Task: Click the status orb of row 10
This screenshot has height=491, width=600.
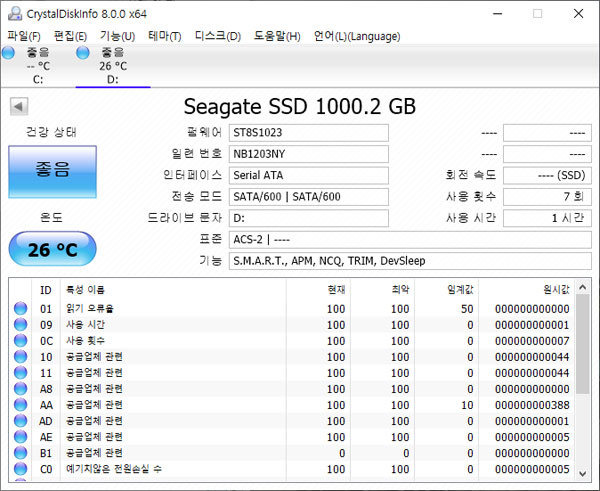Action: pos(21,356)
